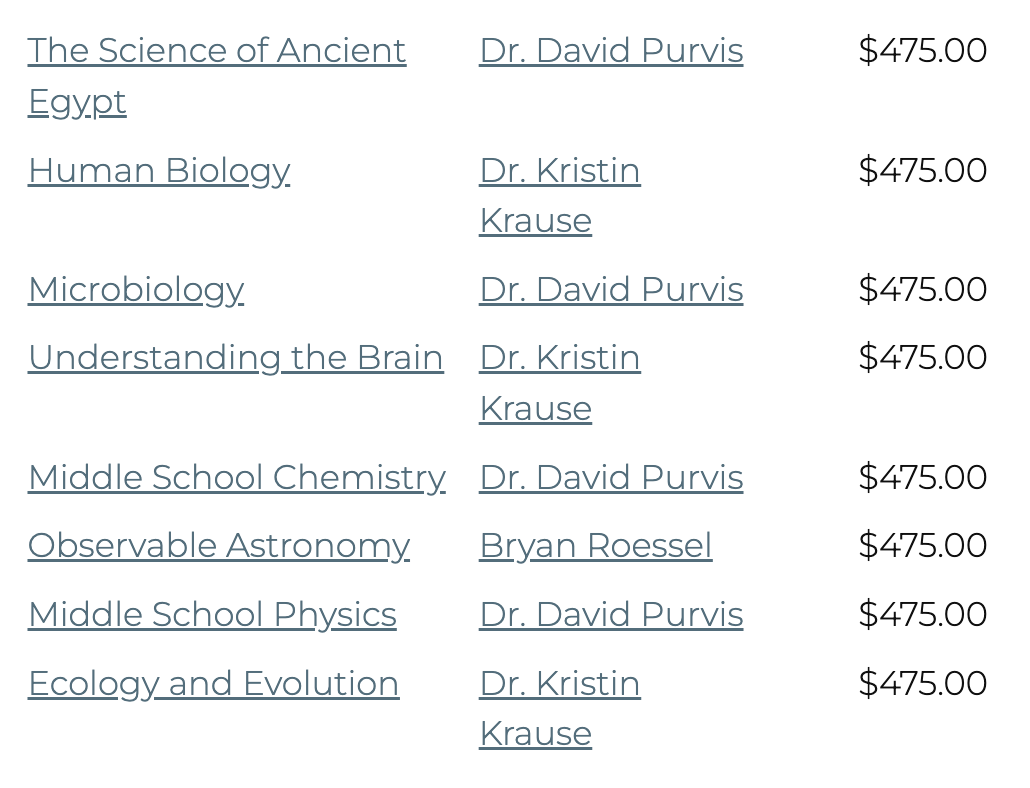Viewport: 1030px width, 788px height.
Task: Click the $475.00 price for Middle School Physics
Action: pos(922,615)
